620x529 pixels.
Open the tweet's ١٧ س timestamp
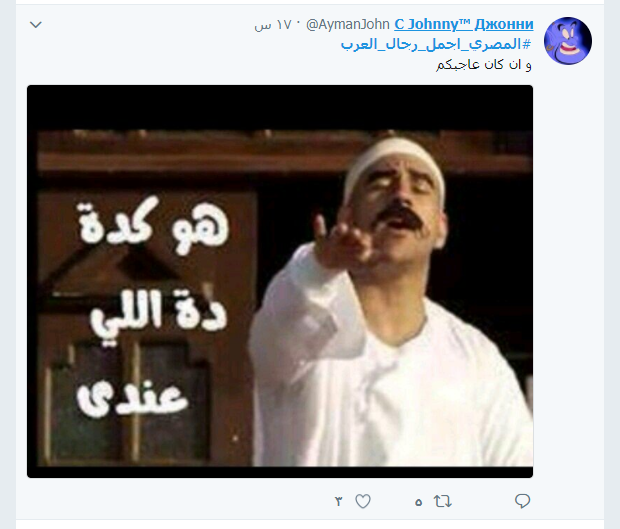[x=272, y=25]
